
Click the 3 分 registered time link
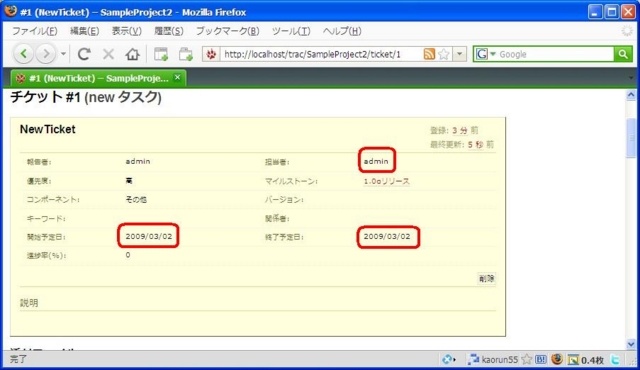coord(460,131)
